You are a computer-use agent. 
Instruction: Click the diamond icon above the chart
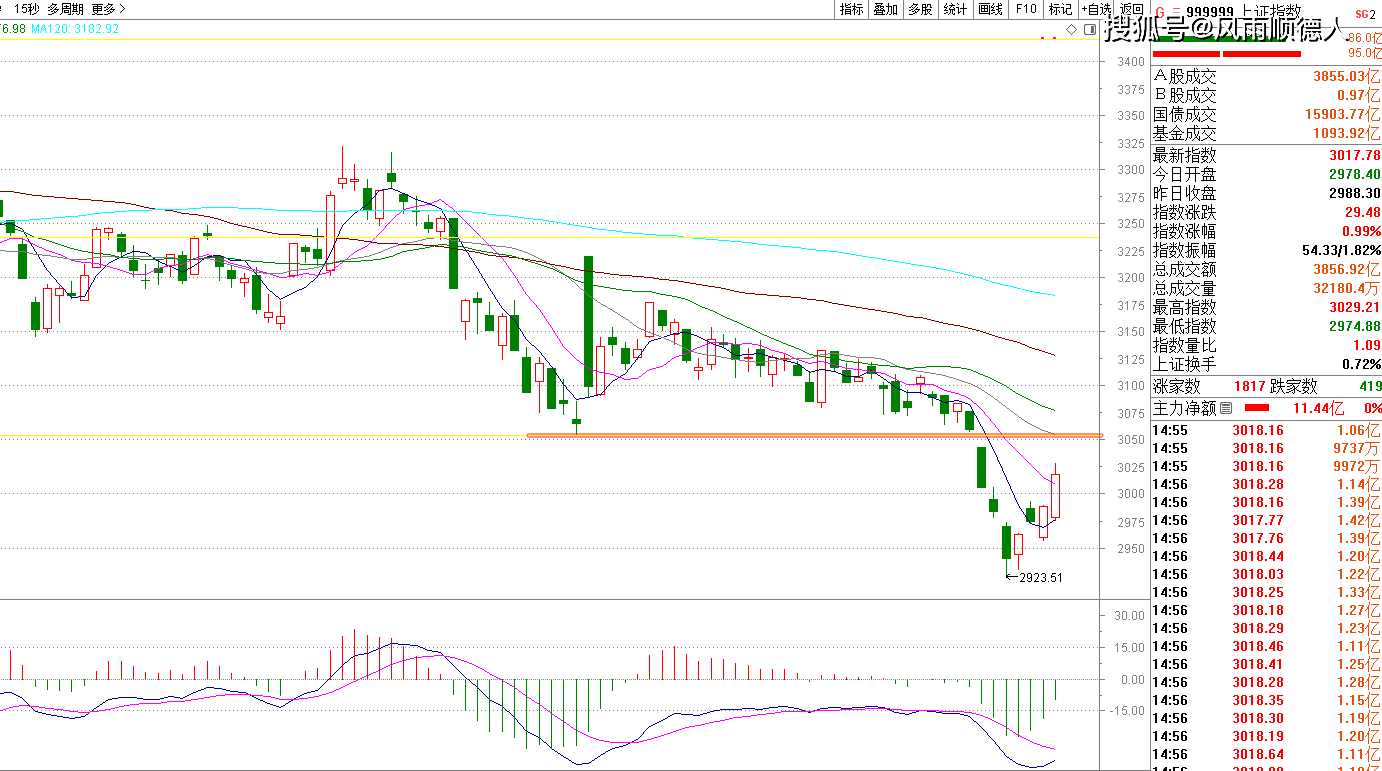(x=1071, y=29)
